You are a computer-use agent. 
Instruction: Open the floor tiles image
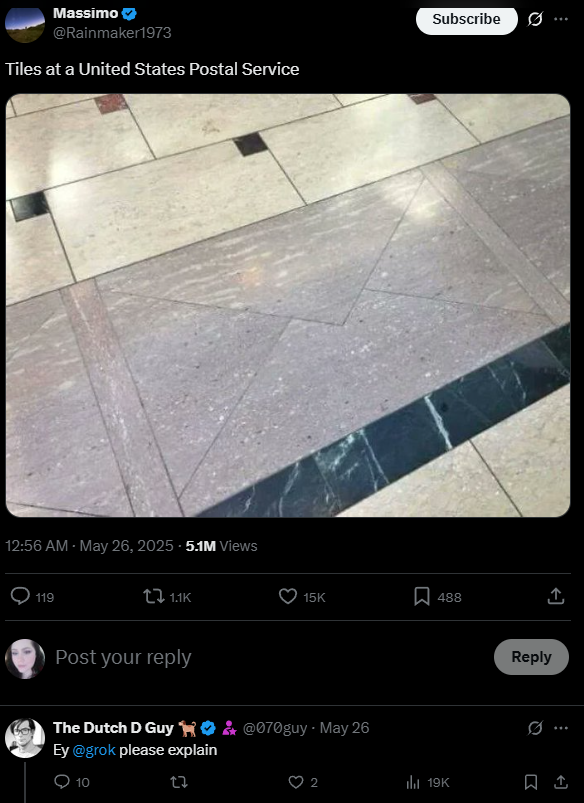[x=288, y=306]
